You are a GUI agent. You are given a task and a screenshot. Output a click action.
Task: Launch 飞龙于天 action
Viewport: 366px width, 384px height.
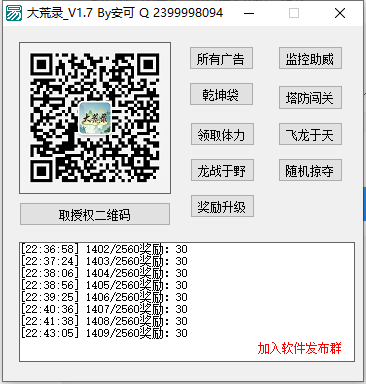[x=310, y=134]
